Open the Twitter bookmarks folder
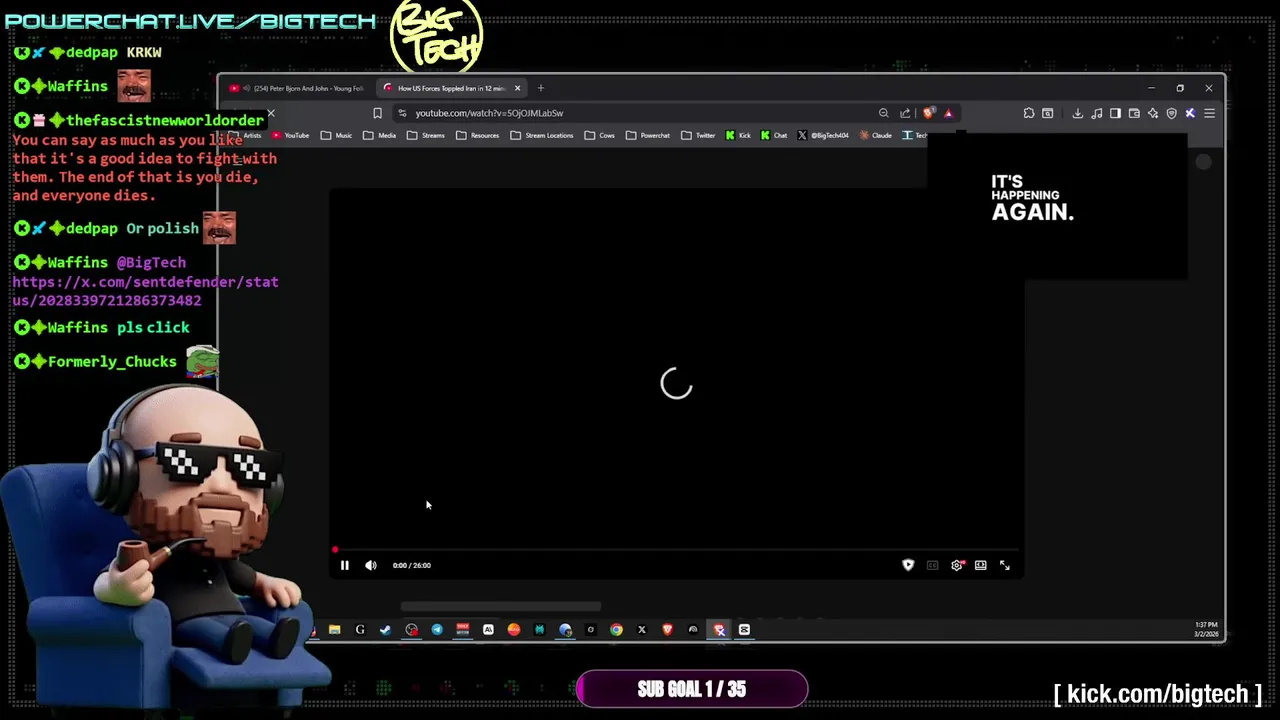1280x720 pixels. click(x=698, y=135)
